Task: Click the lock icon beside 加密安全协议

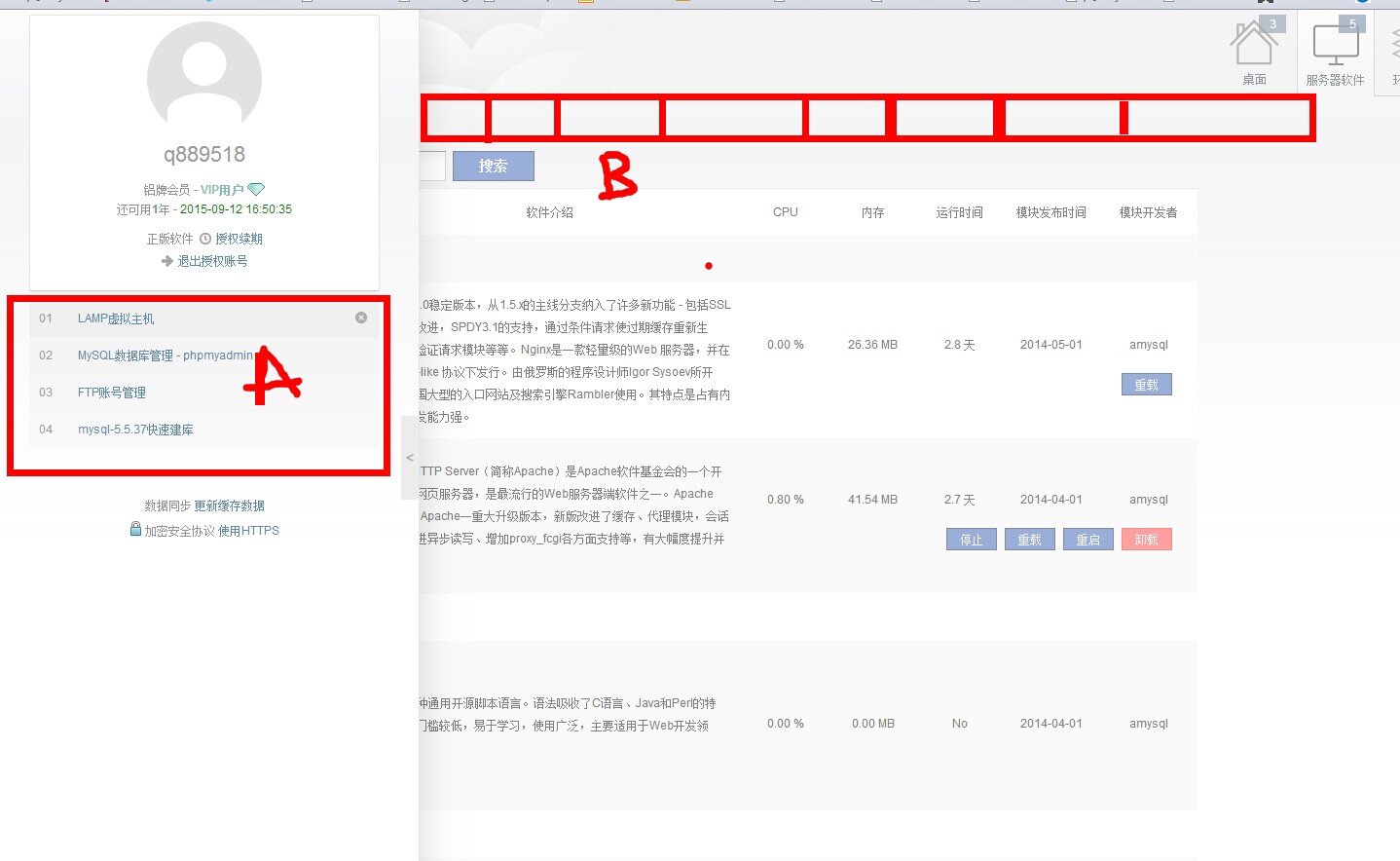Action: pos(136,529)
